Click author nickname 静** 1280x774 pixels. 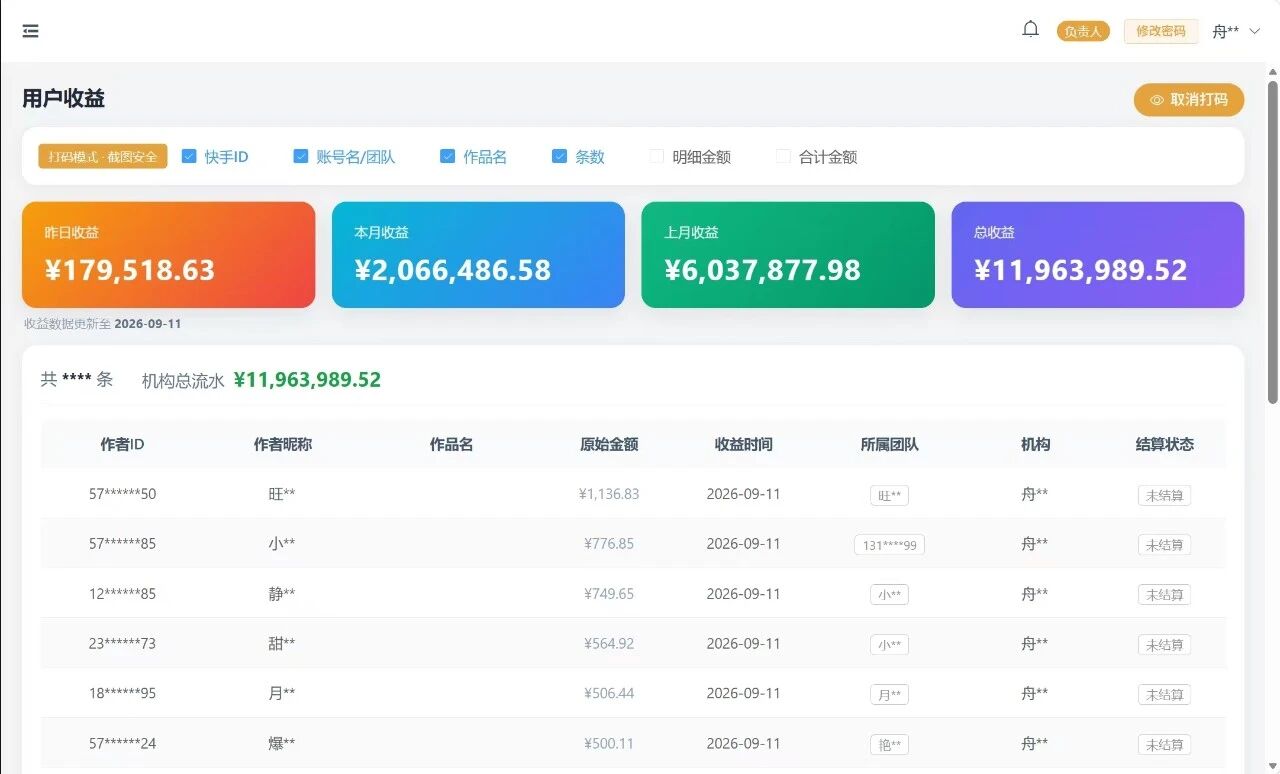[x=282, y=594]
